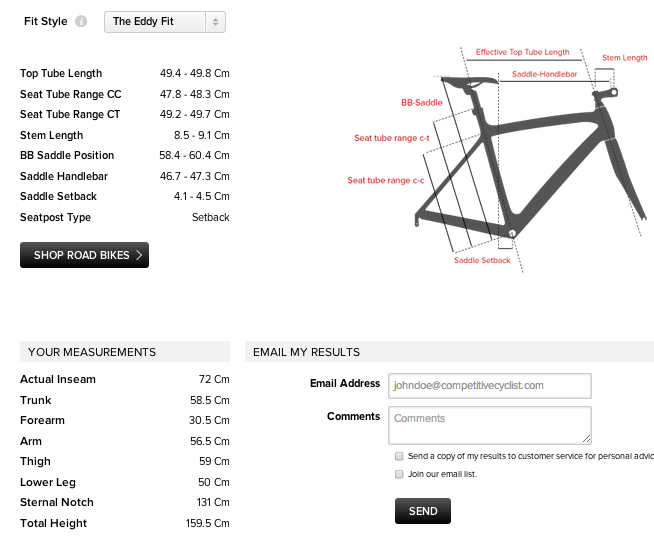Click the Seat tube range c-c label
Screen dimensions: 654x539
(385, 180)
